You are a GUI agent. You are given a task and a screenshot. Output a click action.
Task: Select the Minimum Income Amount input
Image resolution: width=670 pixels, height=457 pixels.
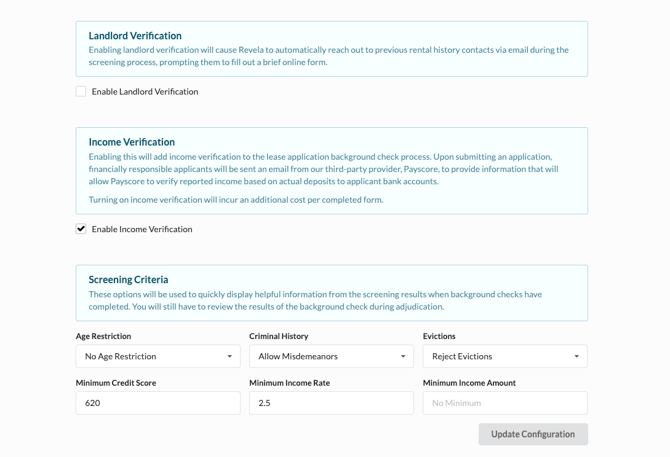pos(505,403)
